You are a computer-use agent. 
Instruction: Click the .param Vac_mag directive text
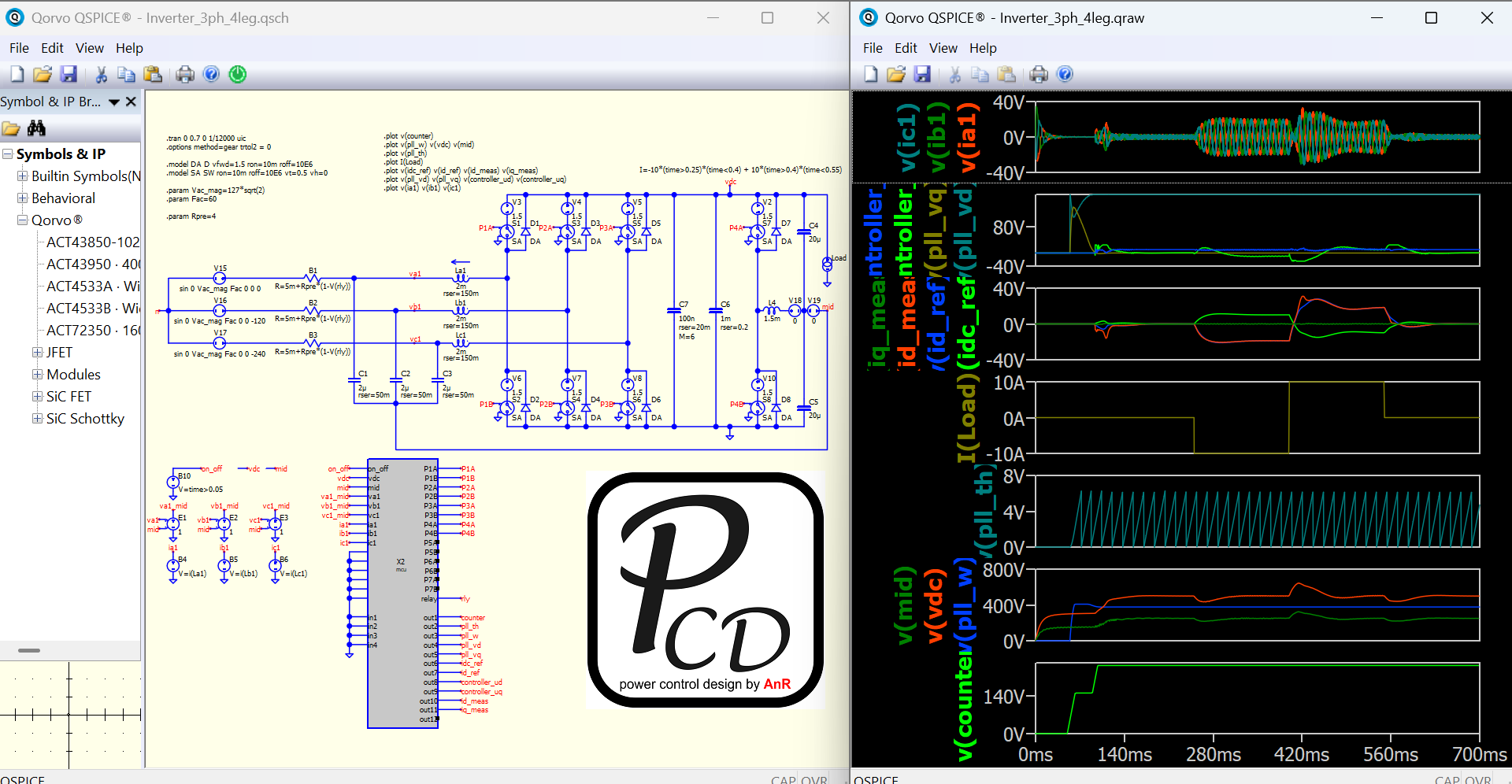[x=215, y=190]
